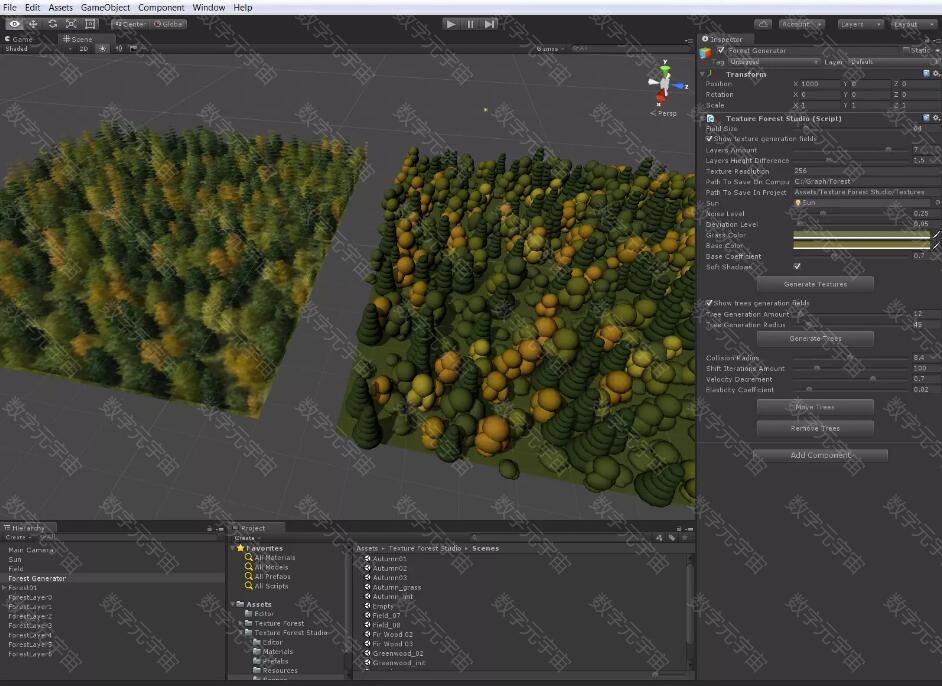Viewport: 942px width, 686px height.
Task: Open Shaded draw mode dropdown
Action: pos(37,49)
